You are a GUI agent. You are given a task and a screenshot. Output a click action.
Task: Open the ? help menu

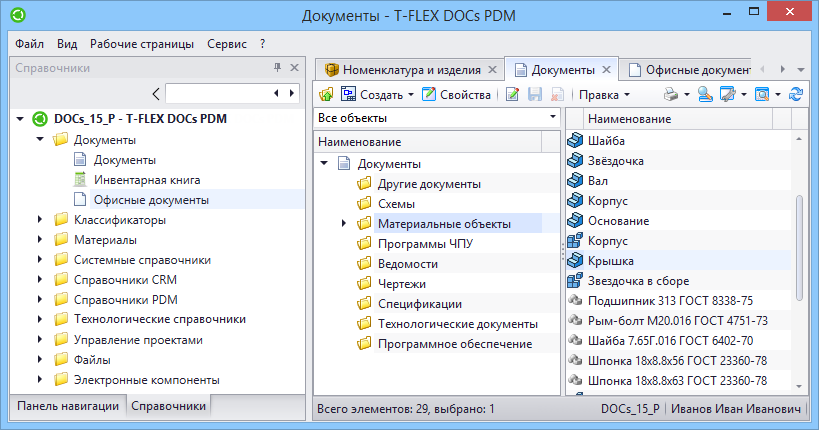point(262,44)
